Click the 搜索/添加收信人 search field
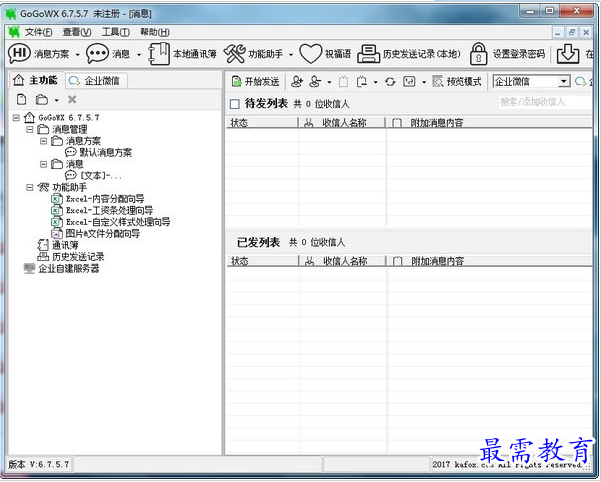Viewport: 601px width, 482px height. click(x=544, y=102)
